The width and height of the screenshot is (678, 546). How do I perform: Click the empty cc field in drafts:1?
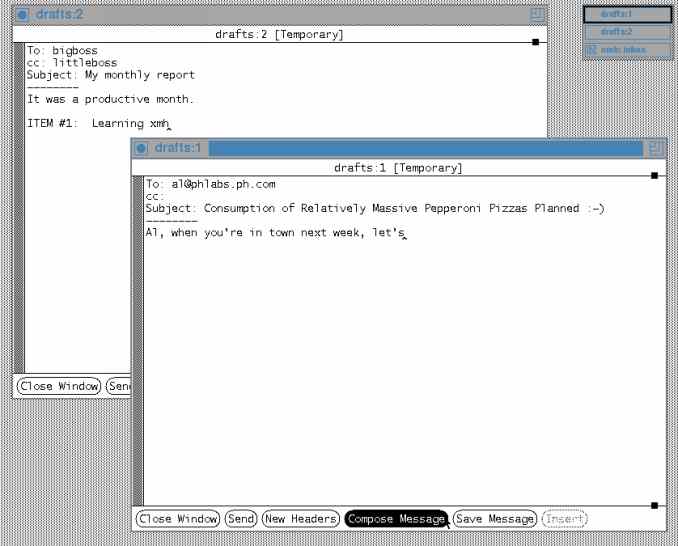pos(200,196)
